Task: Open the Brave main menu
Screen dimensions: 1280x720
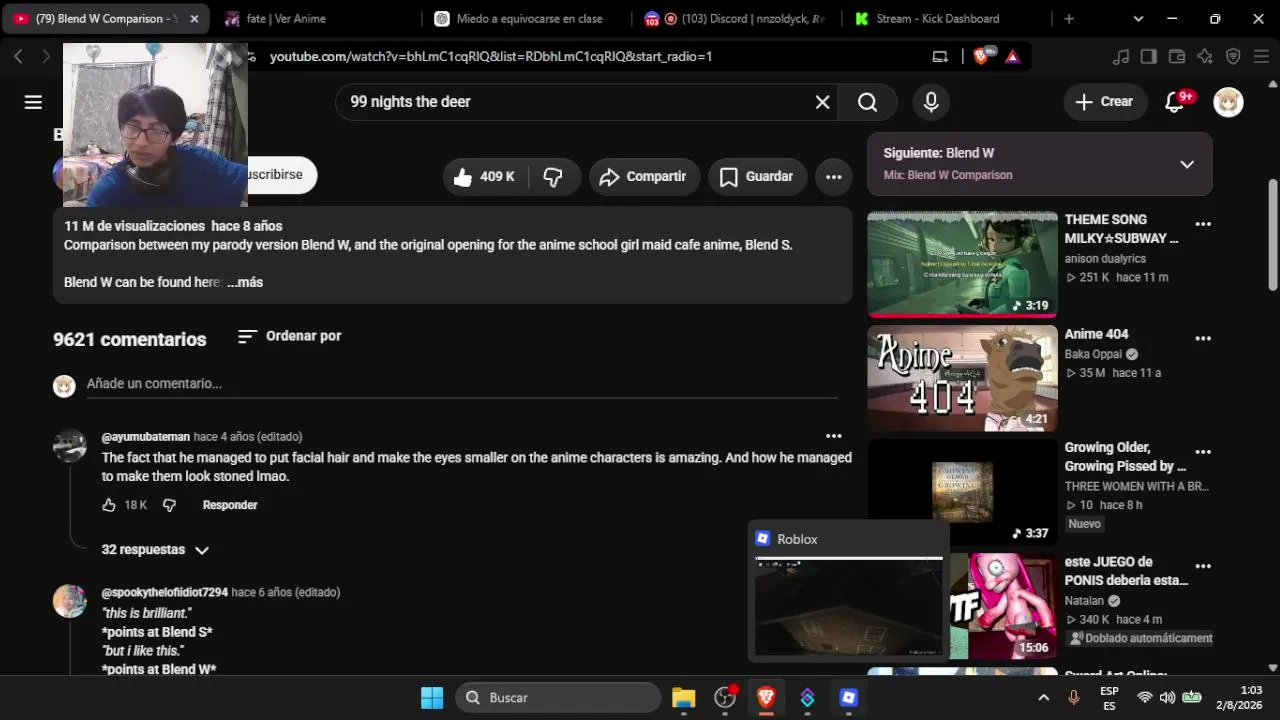Action: point(1261,57)
